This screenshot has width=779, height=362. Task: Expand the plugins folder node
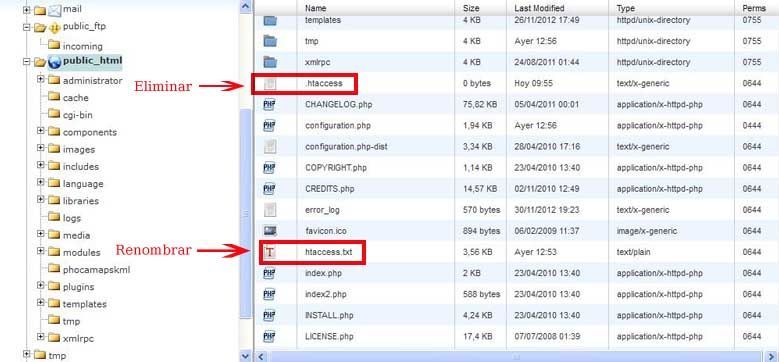[x=41, y=286]
